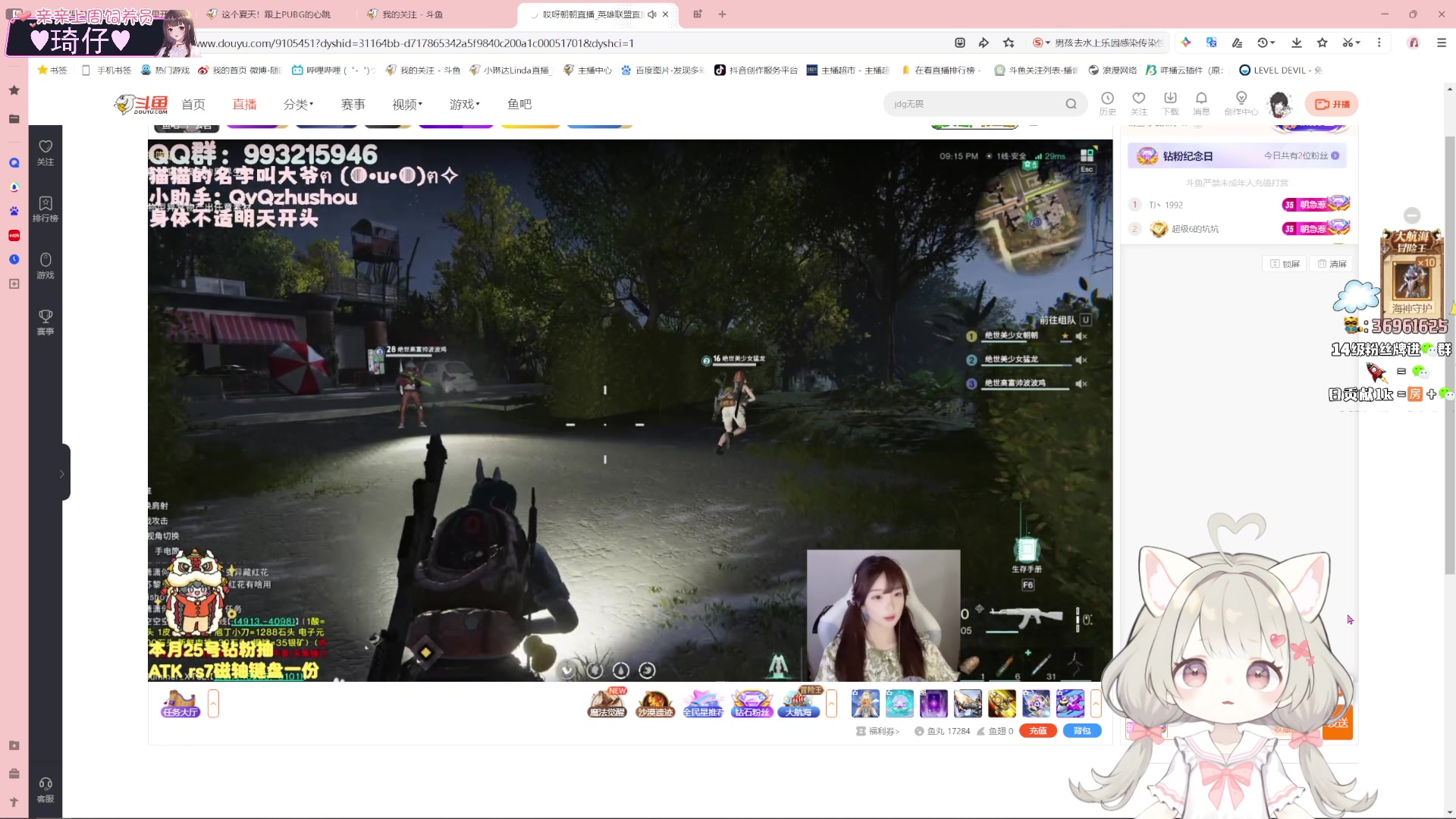Open the 赛事 nav item
1456x819 pixels.
pyautogui.click(x=353, y=105)
